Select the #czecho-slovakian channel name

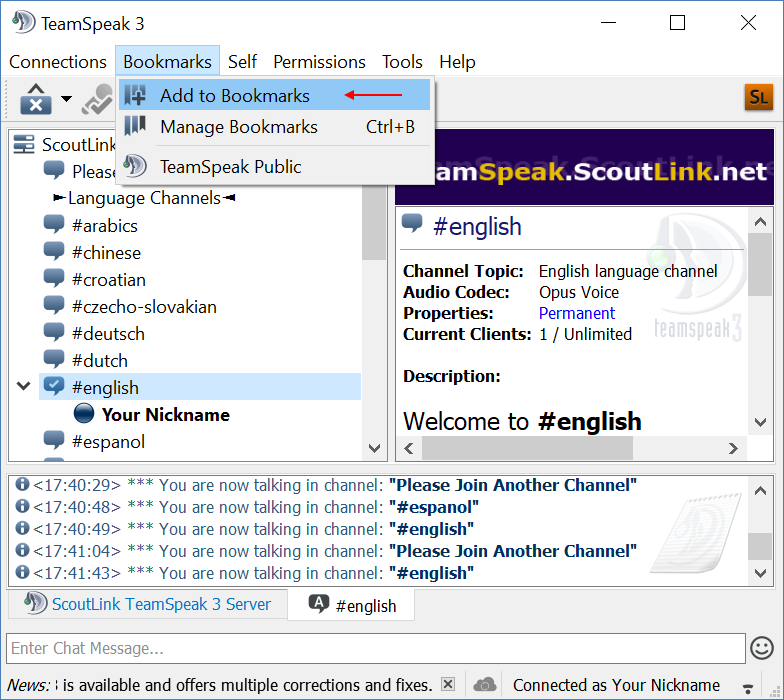pyautogui.click(x=144, y=306)
